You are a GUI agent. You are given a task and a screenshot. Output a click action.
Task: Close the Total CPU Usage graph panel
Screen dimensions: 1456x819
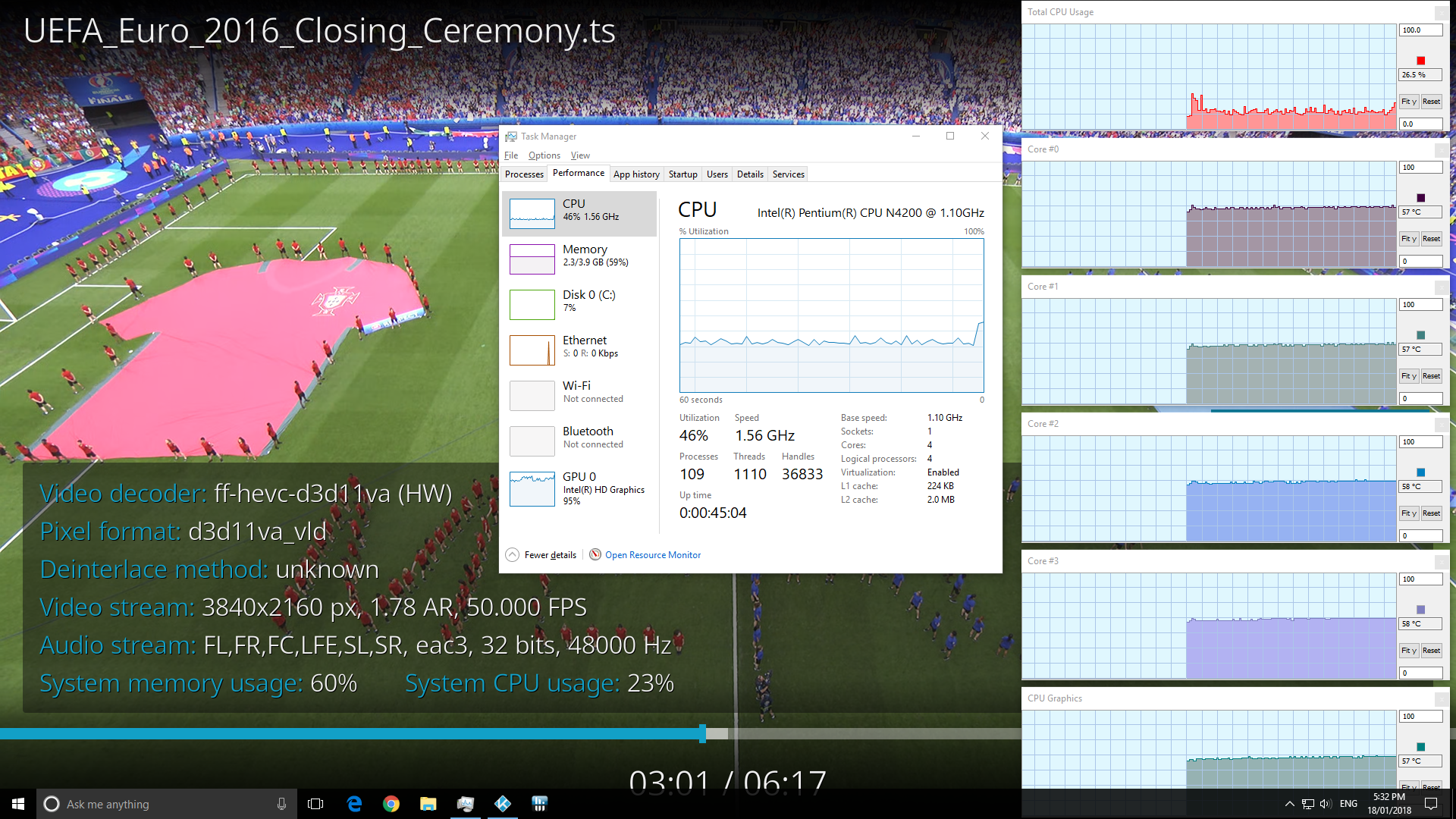tap(1442, 12)
